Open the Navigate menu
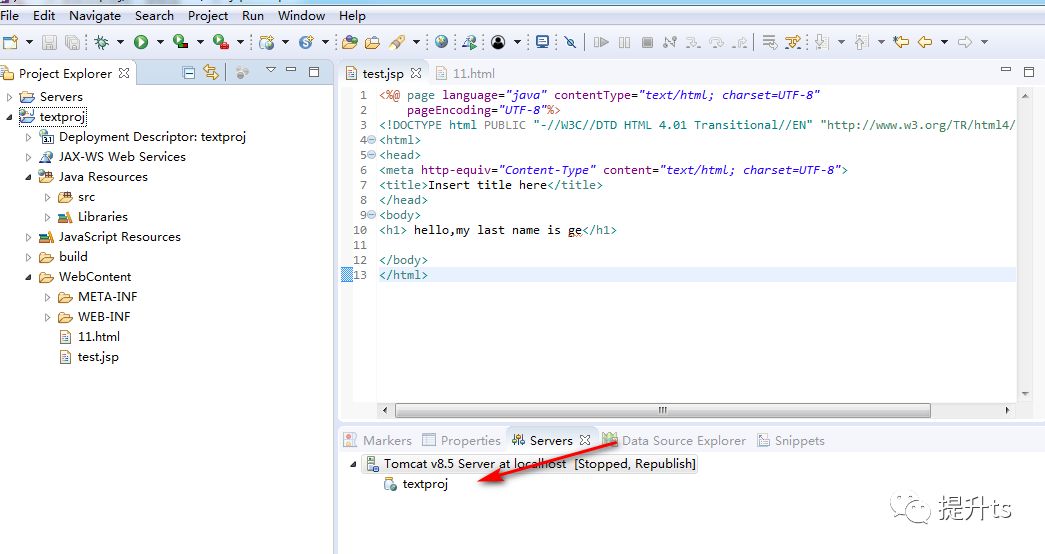This screenshot has width=1045, height=554. 95,15
